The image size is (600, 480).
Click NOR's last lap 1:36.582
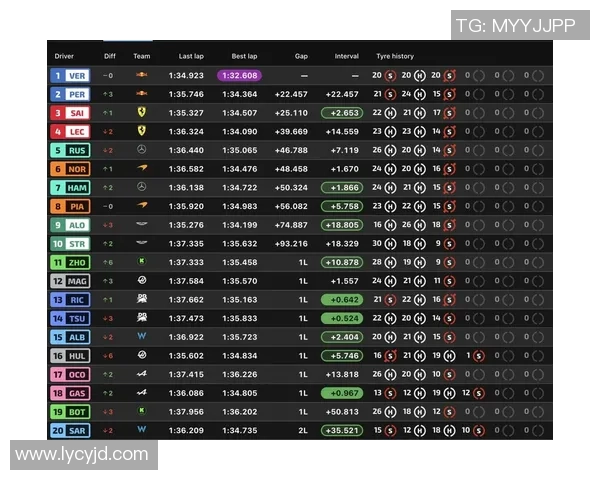click(x=186, y=169)
